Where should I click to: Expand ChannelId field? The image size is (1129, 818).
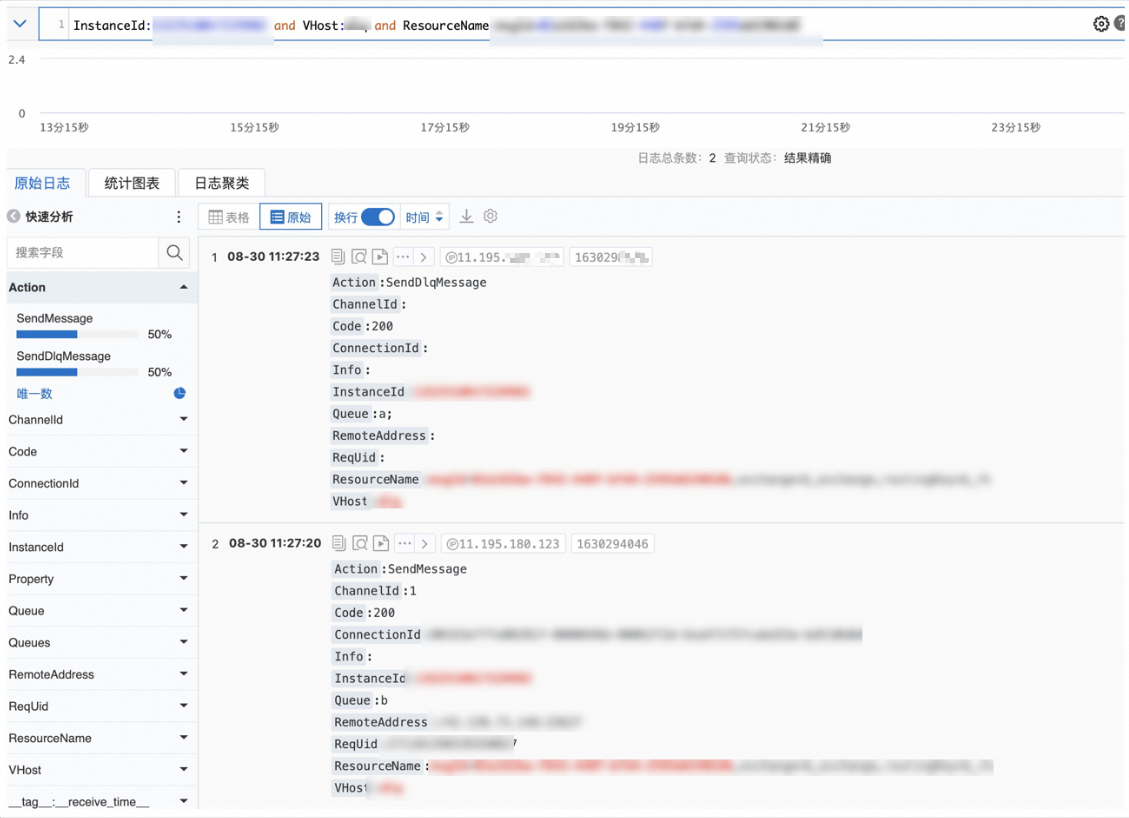click(x=184, y=419)
